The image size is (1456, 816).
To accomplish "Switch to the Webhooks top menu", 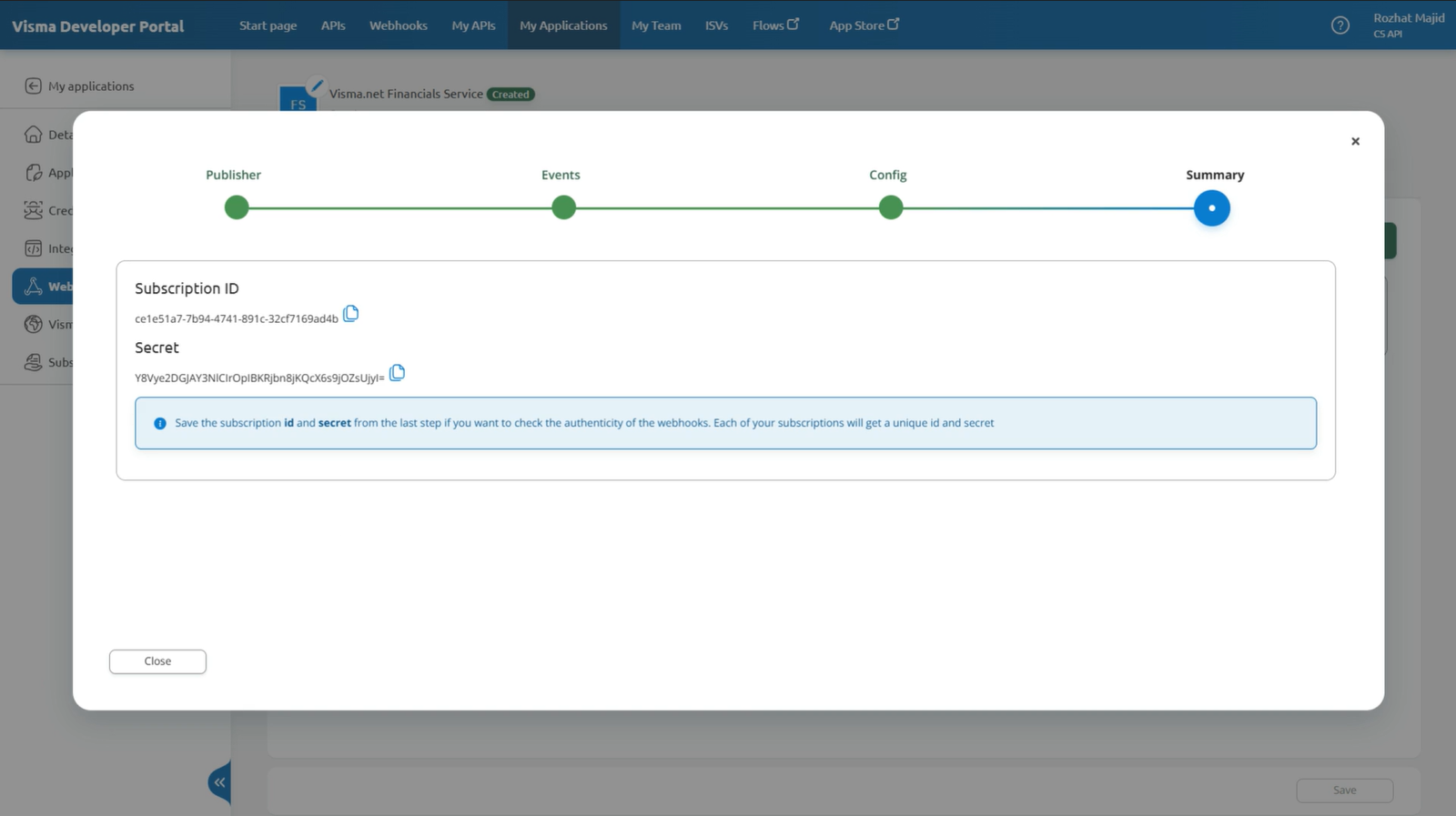I will tap(398, 25).
